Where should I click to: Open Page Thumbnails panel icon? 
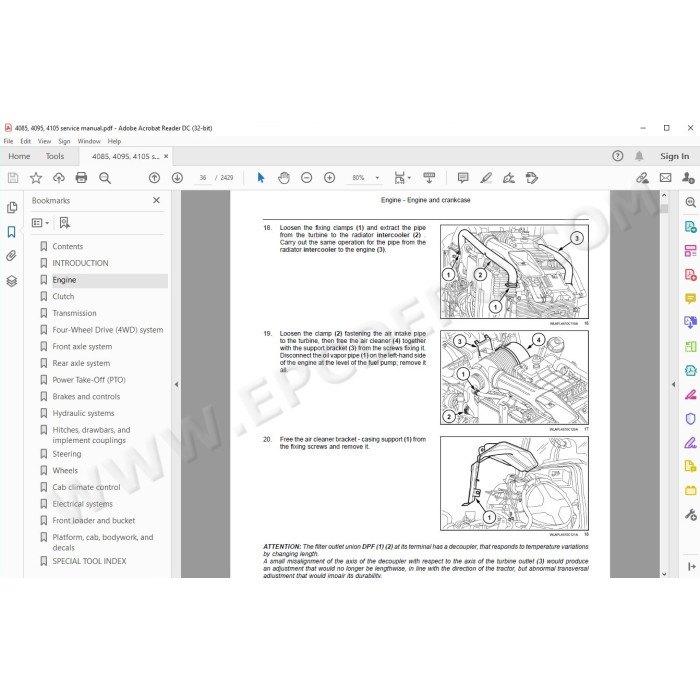pyautogui.click(x=12, y=207)
